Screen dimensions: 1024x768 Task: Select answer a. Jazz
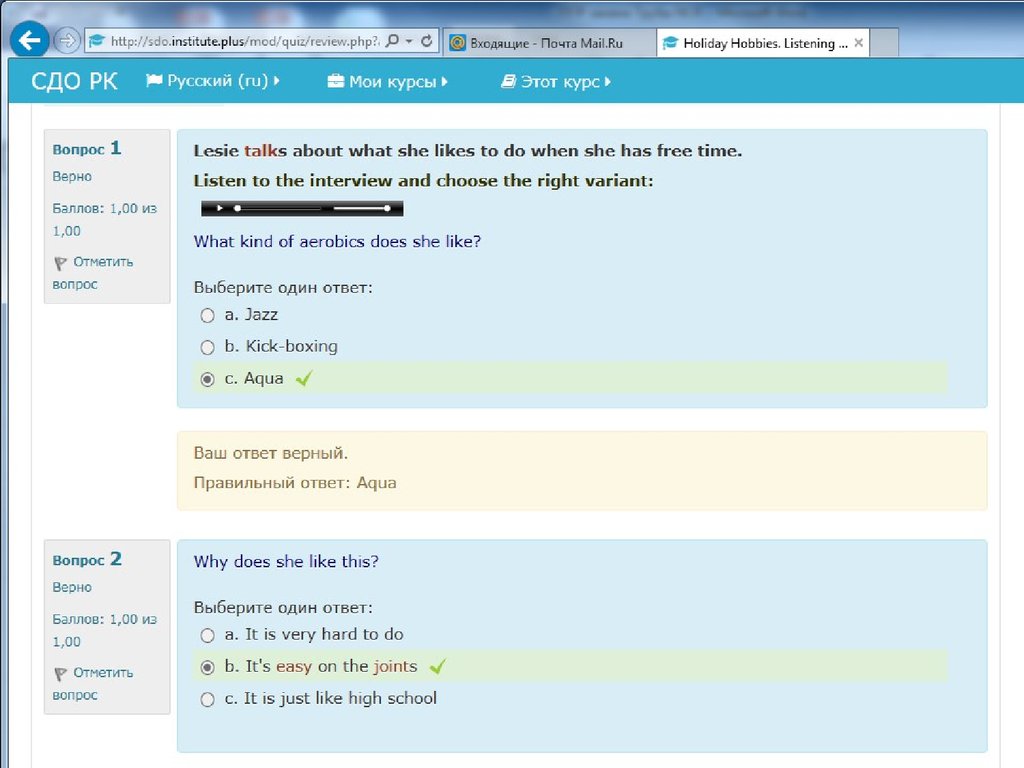[208, 315]
